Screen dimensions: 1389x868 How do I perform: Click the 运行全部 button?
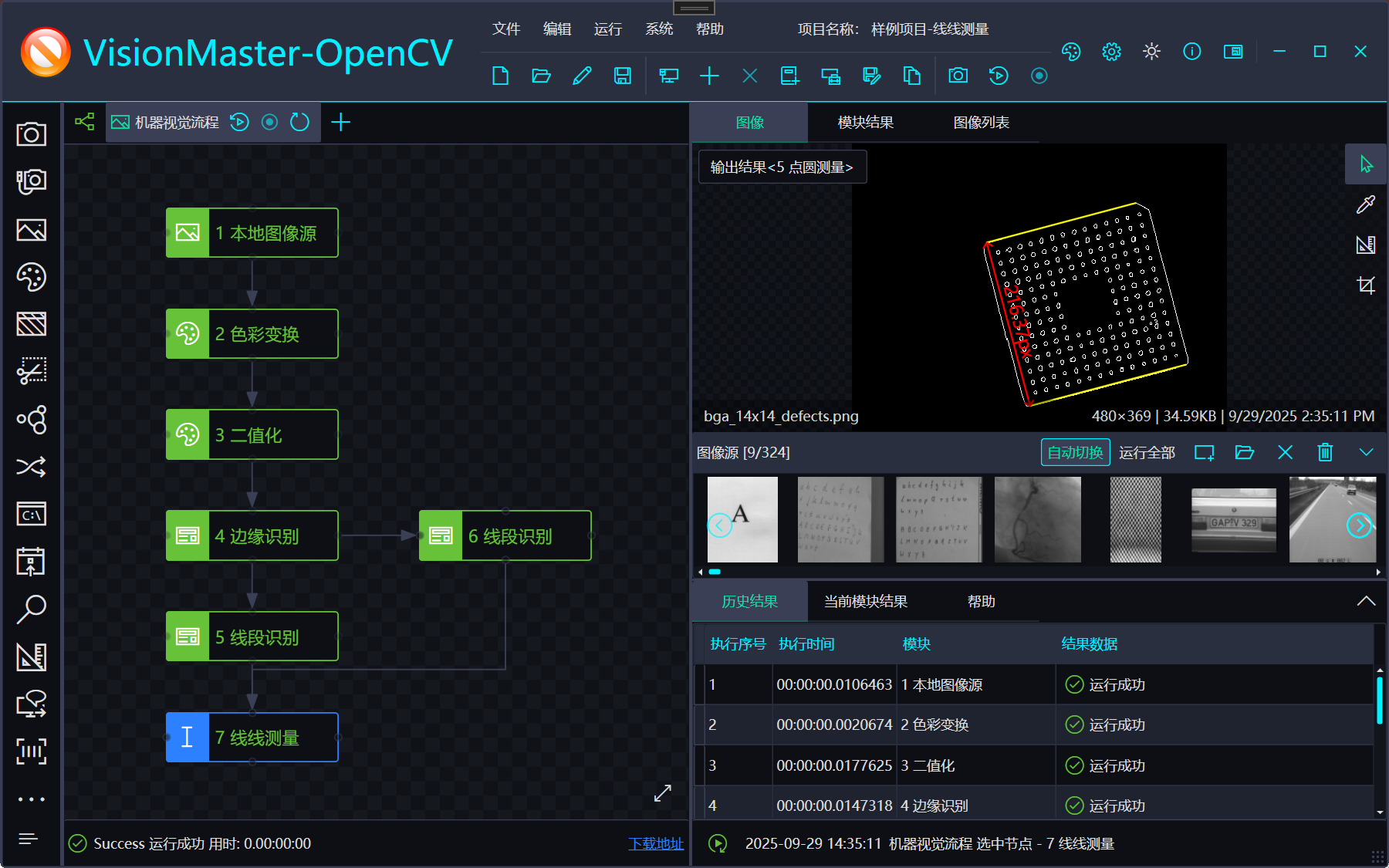pyautogui.click(x=1147, y=453)
